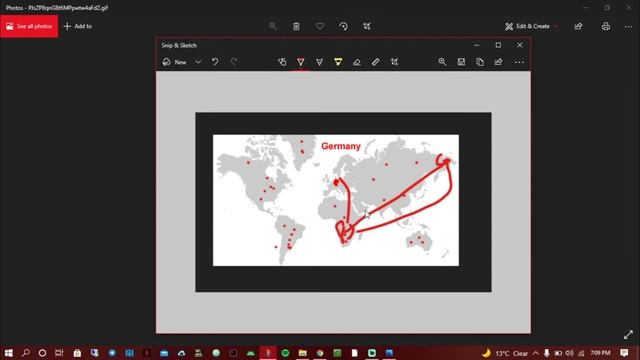Screen dimensions: 640x360
Task: Click the network signal tray icon
Action: [581, 353]
